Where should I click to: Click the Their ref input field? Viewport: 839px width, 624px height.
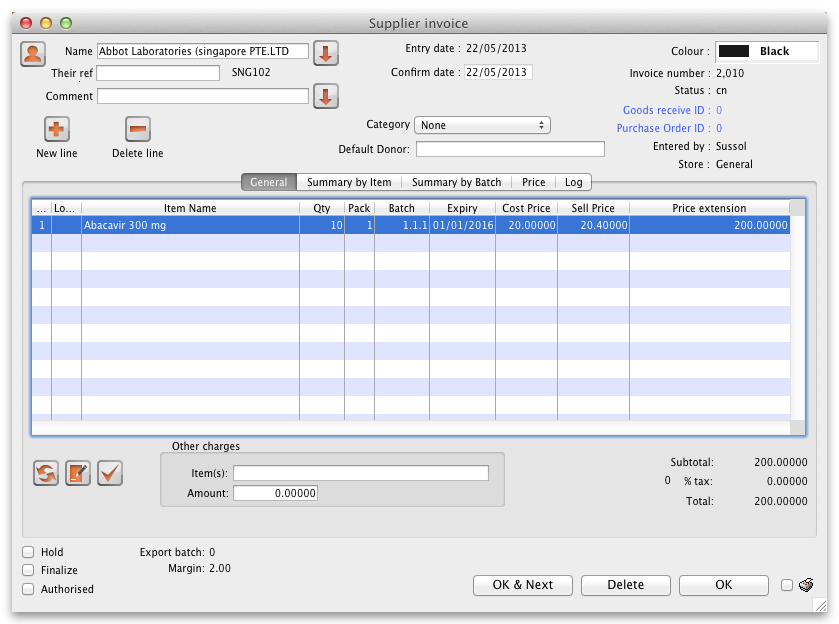pyautogui.click(x=158, y=73)
